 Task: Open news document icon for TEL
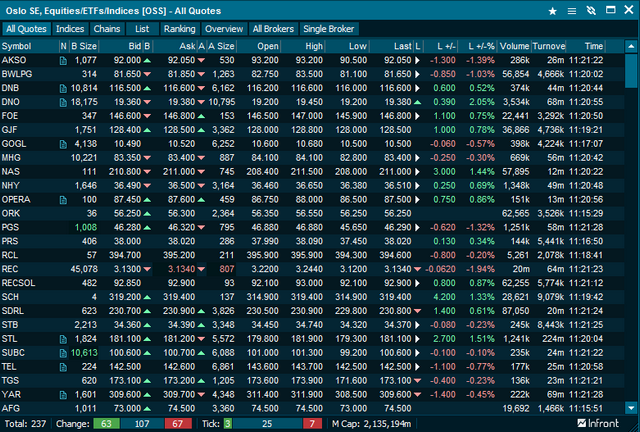[63, 367]
